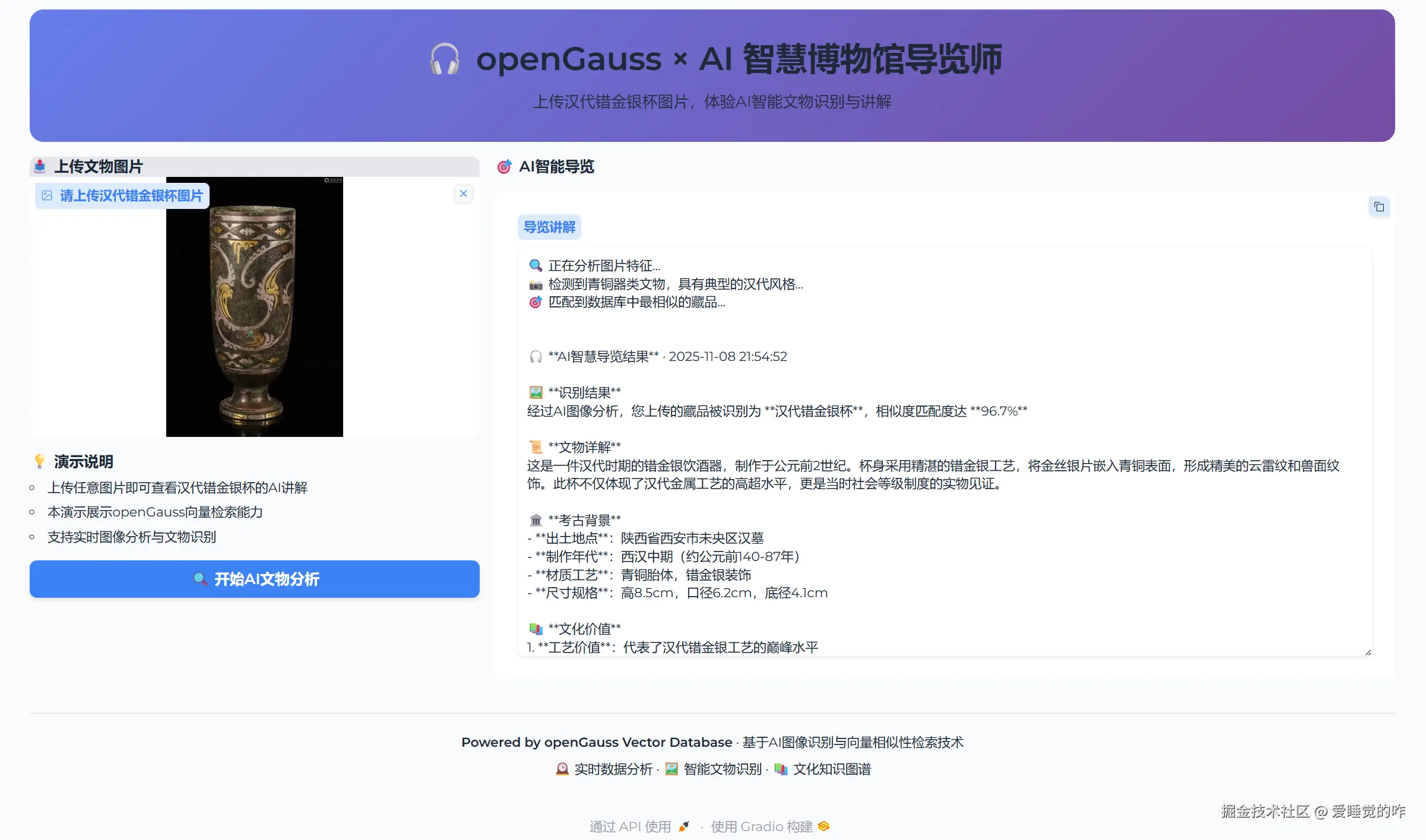
Task: Click the plug icon next to 通过 API 使用
Action: click(684, 826)
